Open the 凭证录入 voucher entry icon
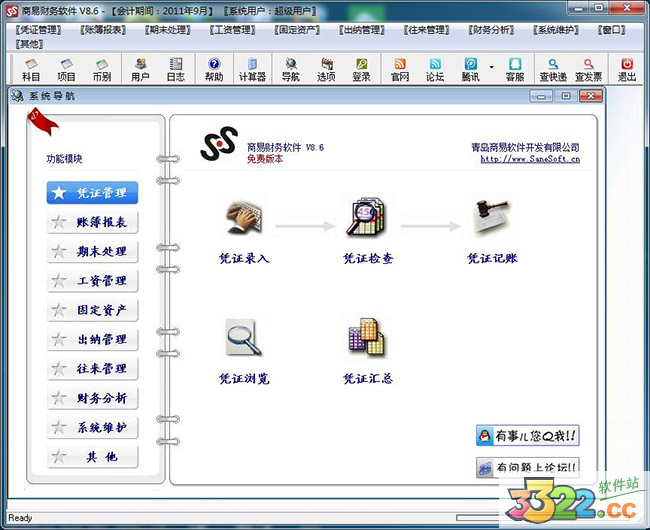650x530 pixels. click(x=244, y=218)
